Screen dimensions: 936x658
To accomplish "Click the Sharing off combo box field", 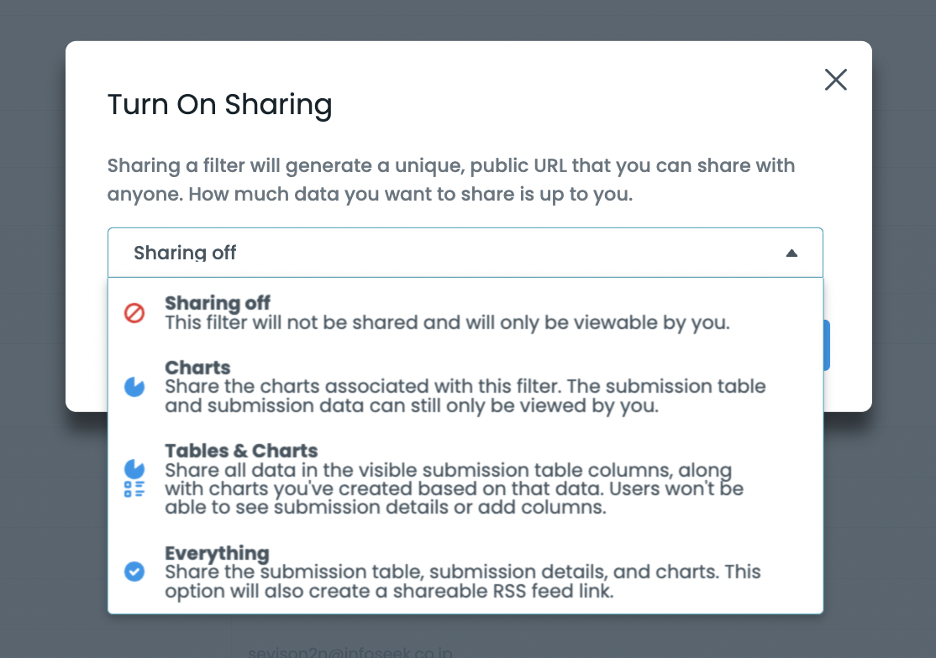I will [x=450, y=253].
